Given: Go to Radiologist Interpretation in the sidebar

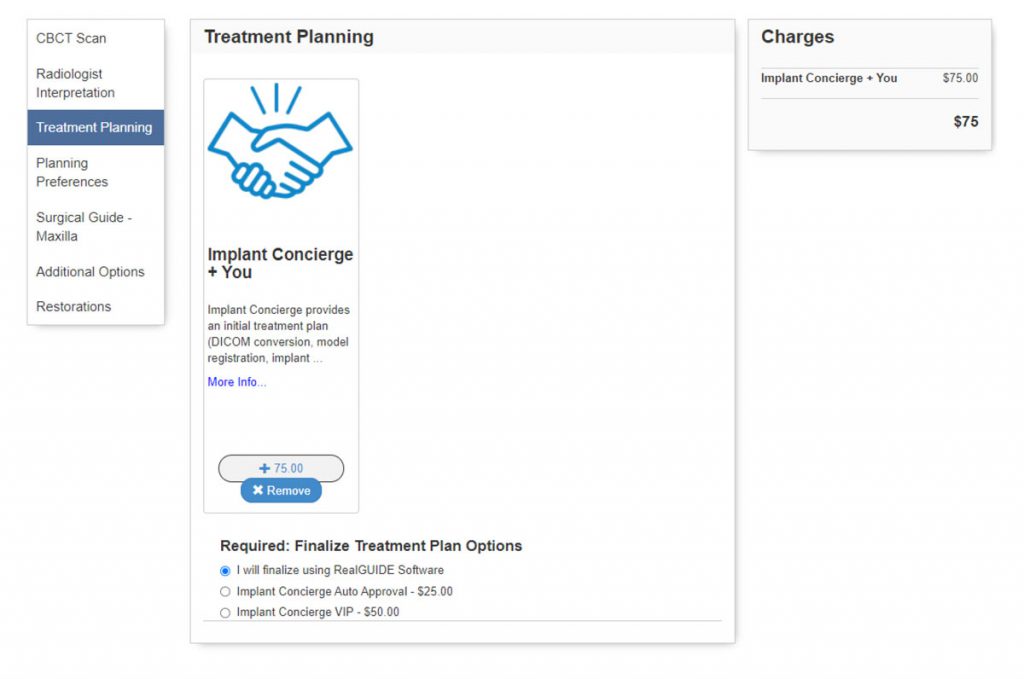Looking at the screenshot, I should click(75, 83).
